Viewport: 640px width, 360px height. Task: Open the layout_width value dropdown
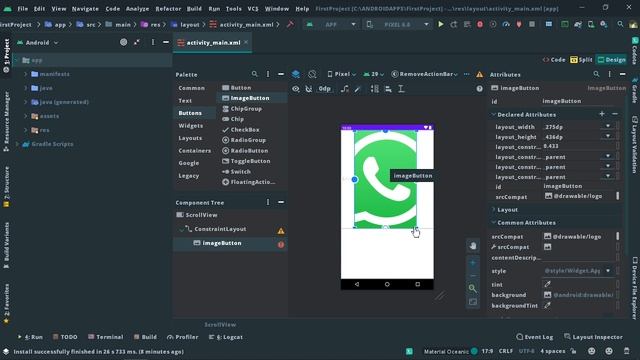(x=608, y=126)
